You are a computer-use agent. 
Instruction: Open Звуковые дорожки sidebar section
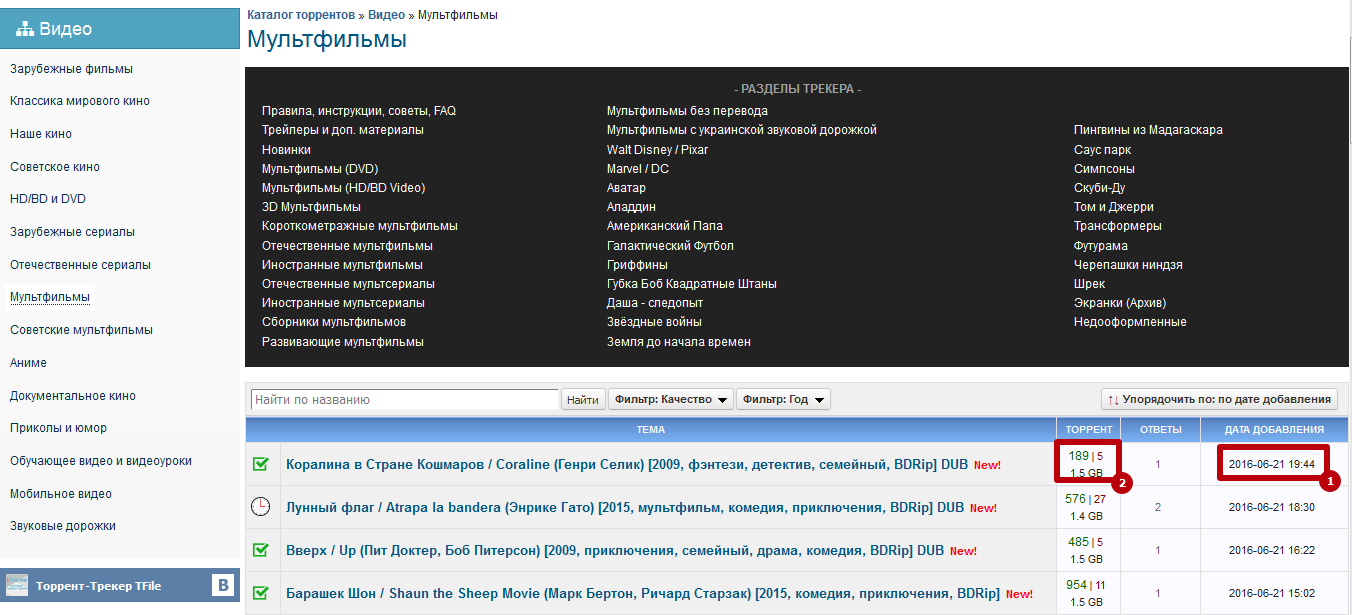pyautogui.click(x=63, y=526)
